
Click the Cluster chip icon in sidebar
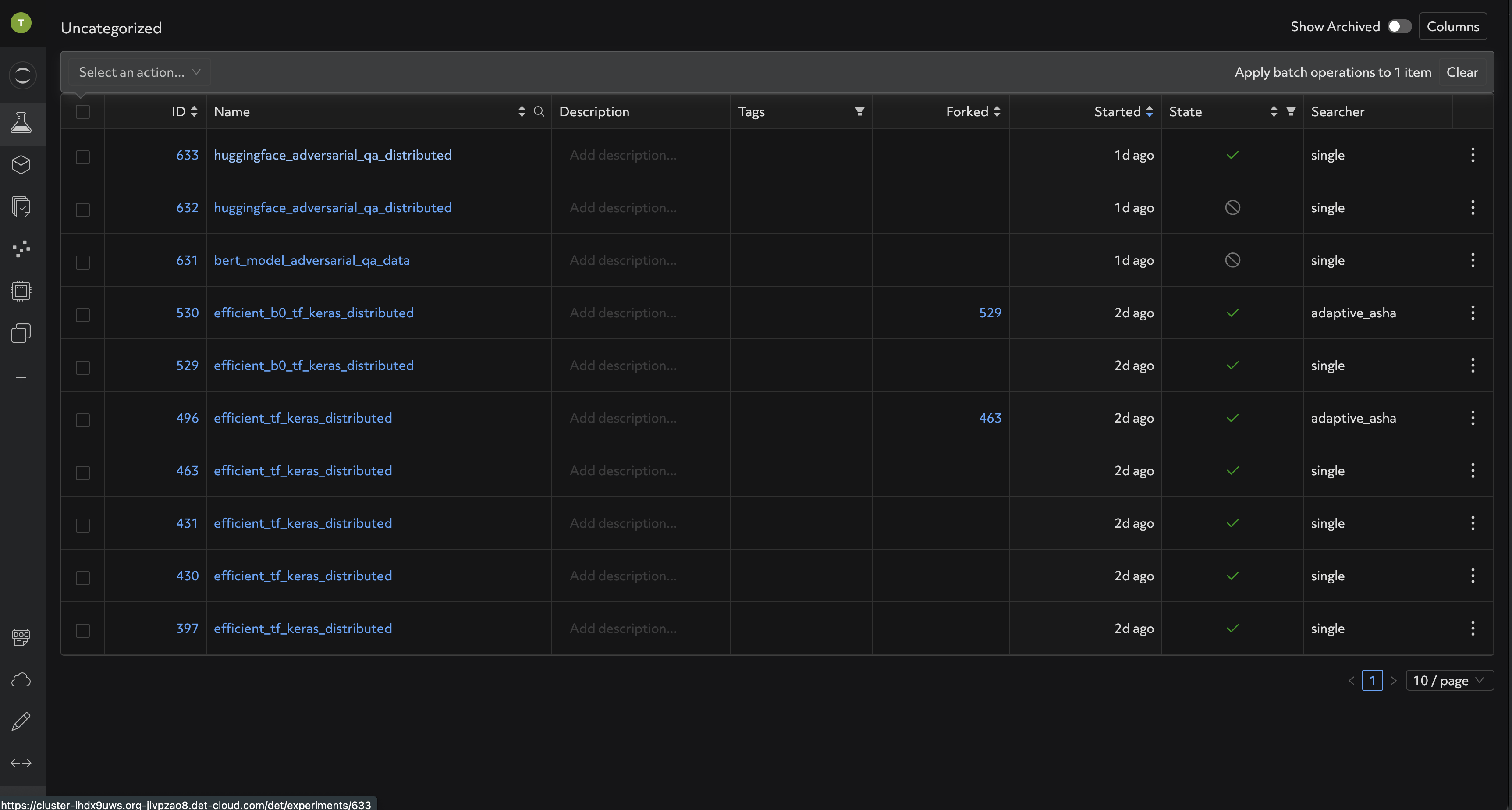(21, 291)
